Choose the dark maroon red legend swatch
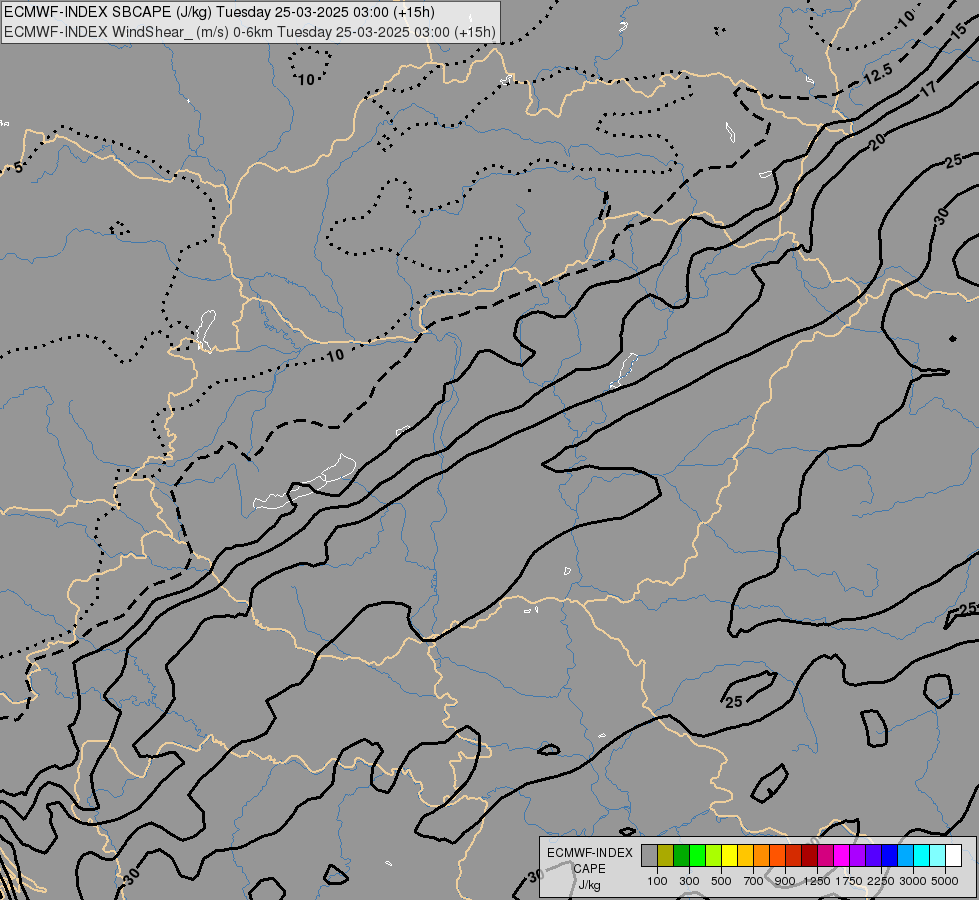The height and width of the screenshot is (900, 979). tap(810, 856)
